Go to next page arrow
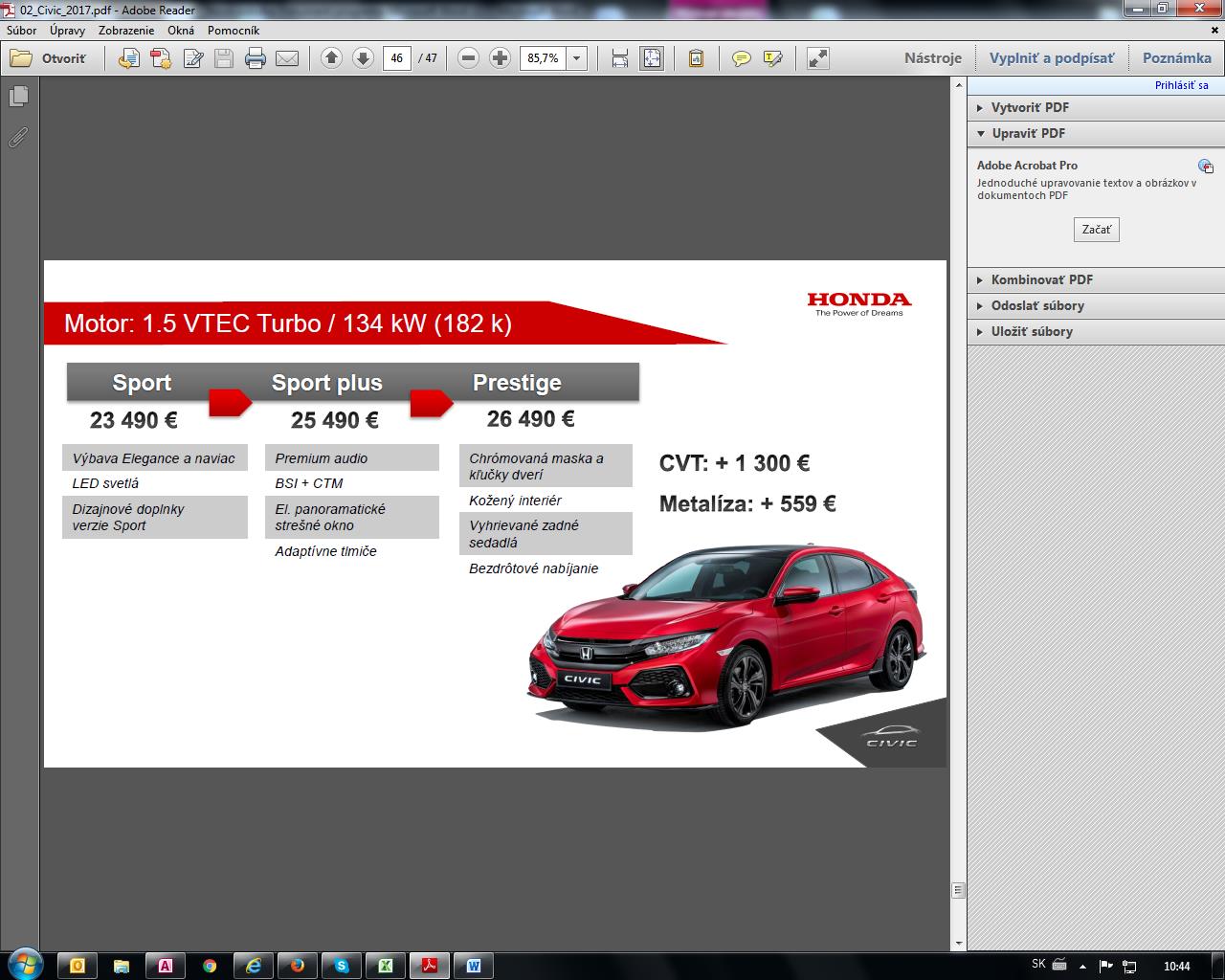 [363, 58]
